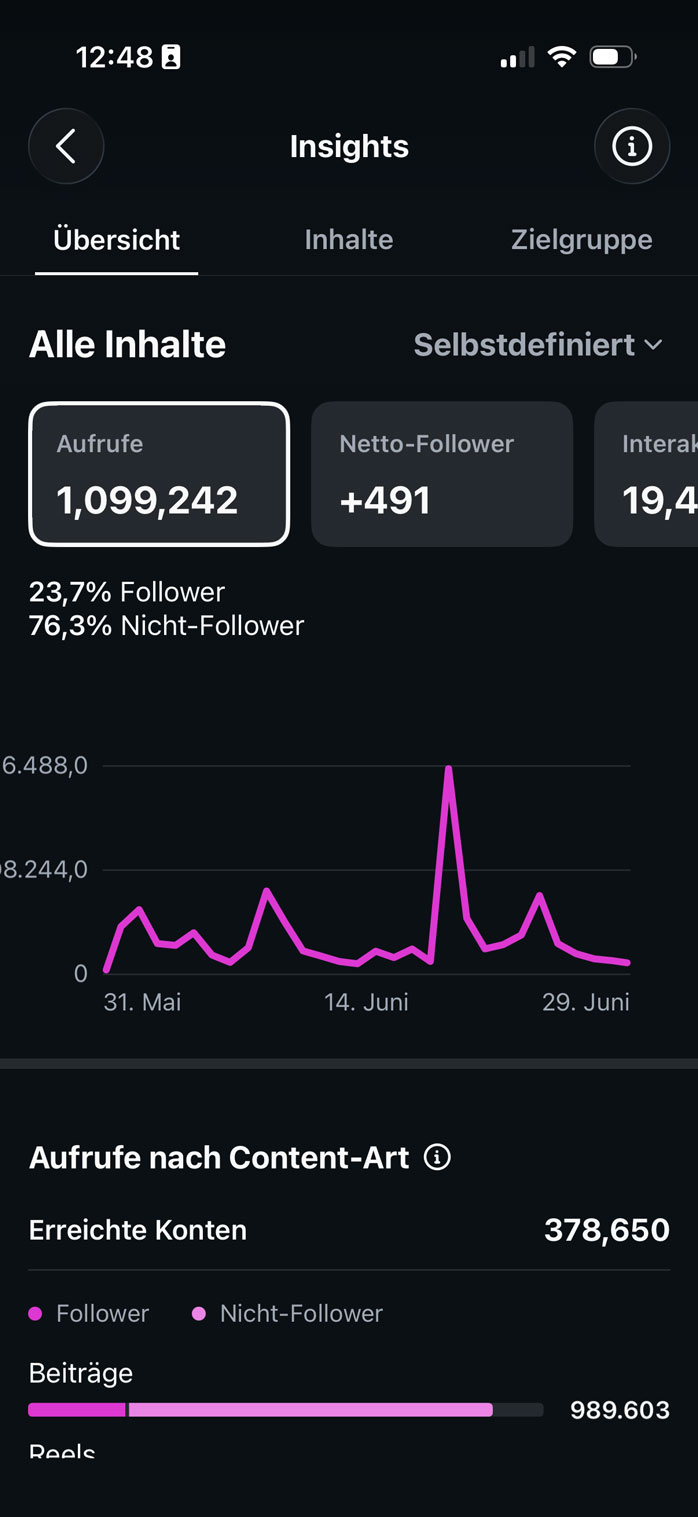Tap the Follower legend dot
Viewport: 698px width, 1517px height.
(35, 1313)
